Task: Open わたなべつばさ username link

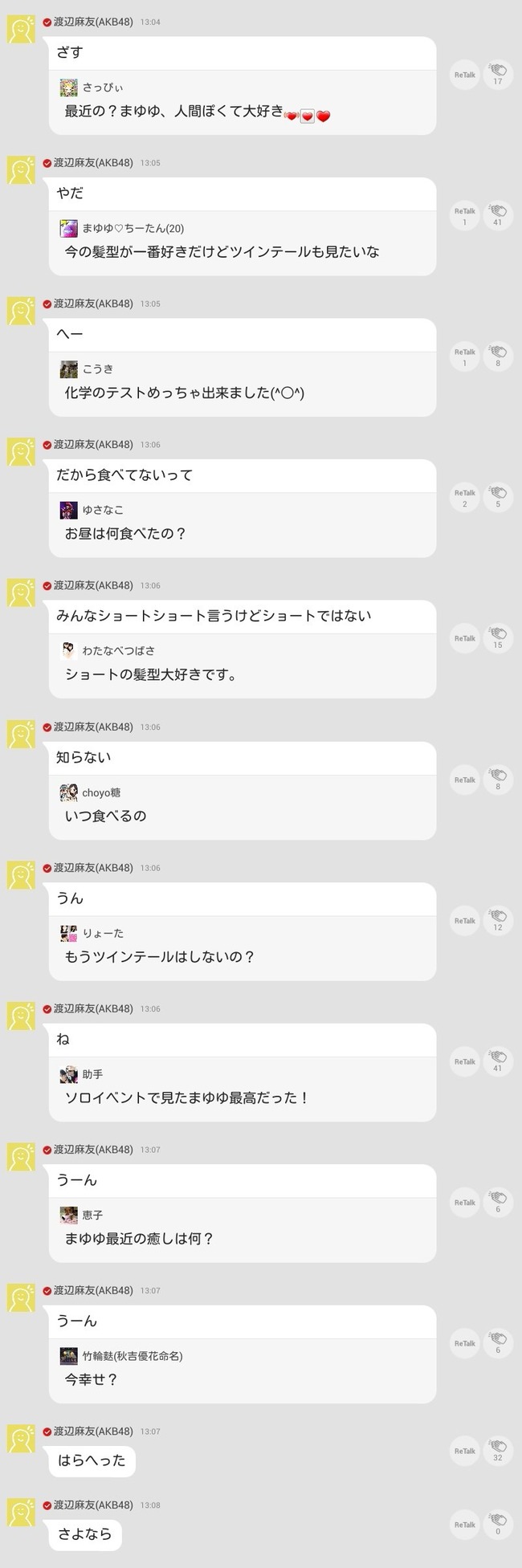Action: [x=119, y=651]
